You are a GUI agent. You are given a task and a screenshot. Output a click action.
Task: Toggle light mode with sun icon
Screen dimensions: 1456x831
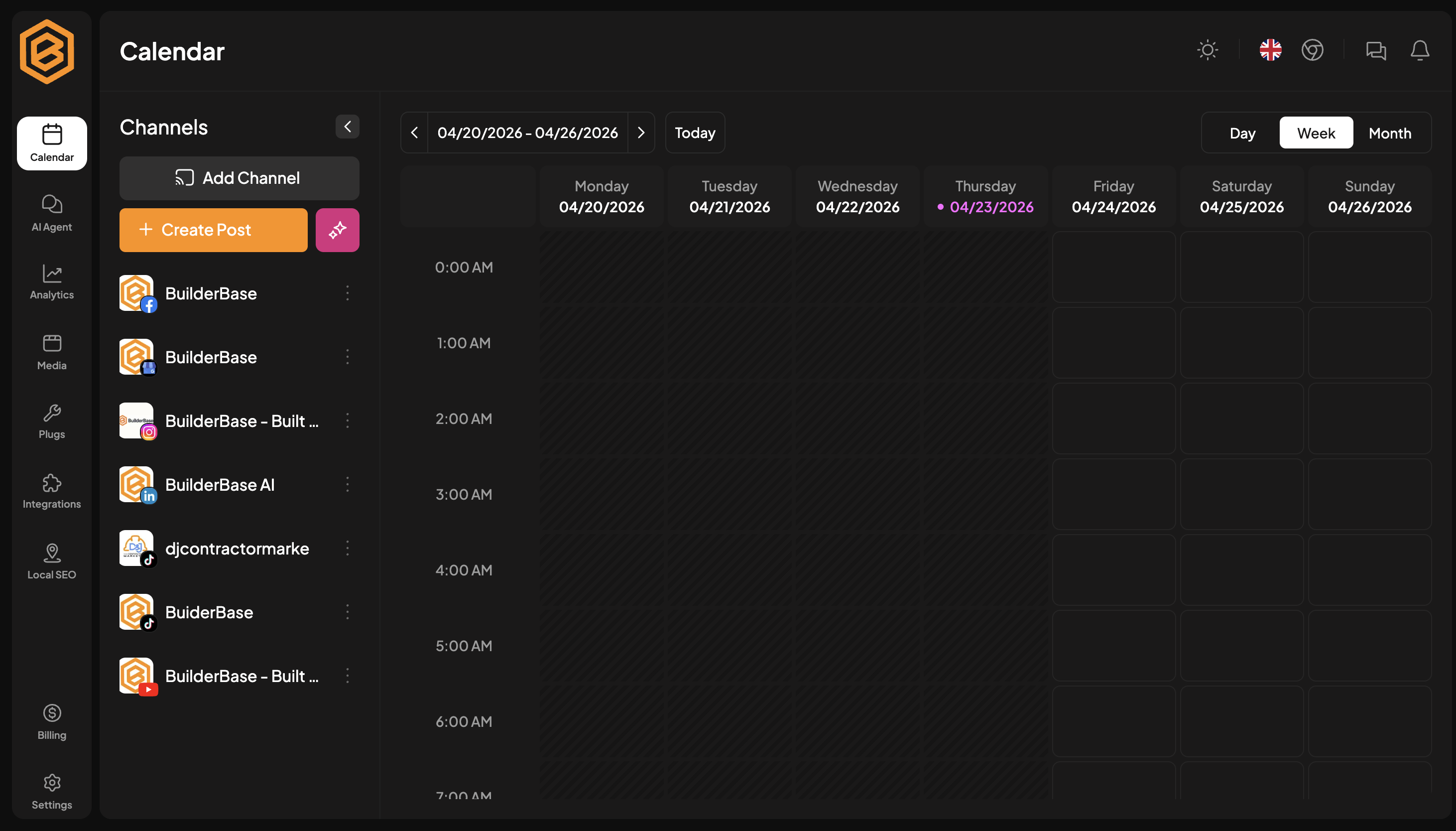point(1208,50)
